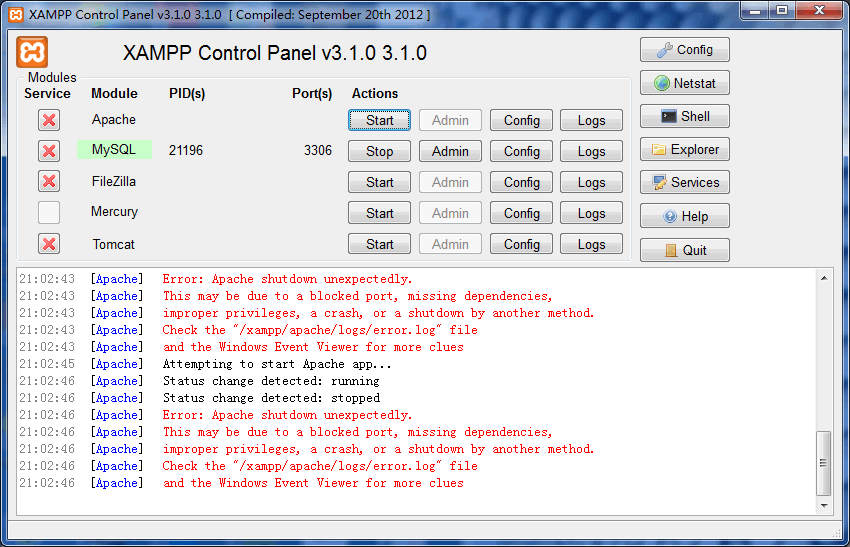Enable the Mercury service checkbox
The height and width of the screenshot is (547, 850).
49,212
